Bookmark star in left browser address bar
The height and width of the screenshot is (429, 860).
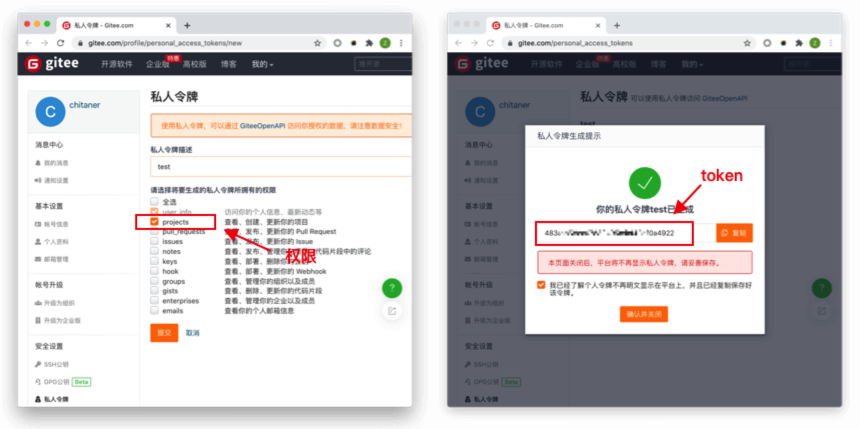point(317,43)
